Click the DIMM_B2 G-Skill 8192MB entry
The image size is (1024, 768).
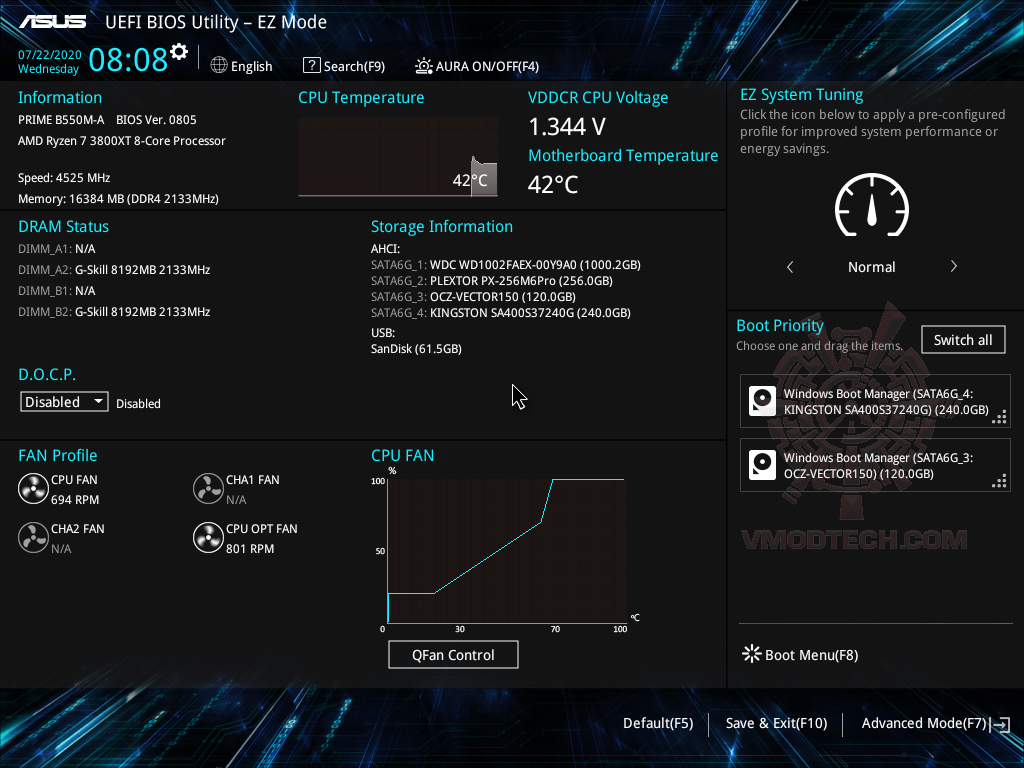pyautogui.click(x=114, y=312)
